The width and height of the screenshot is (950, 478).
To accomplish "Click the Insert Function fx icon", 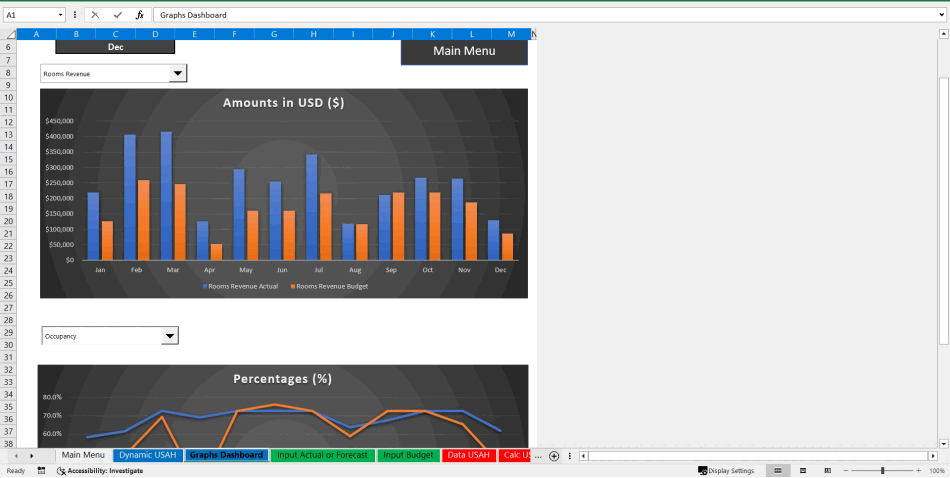I will click(139, 15).
